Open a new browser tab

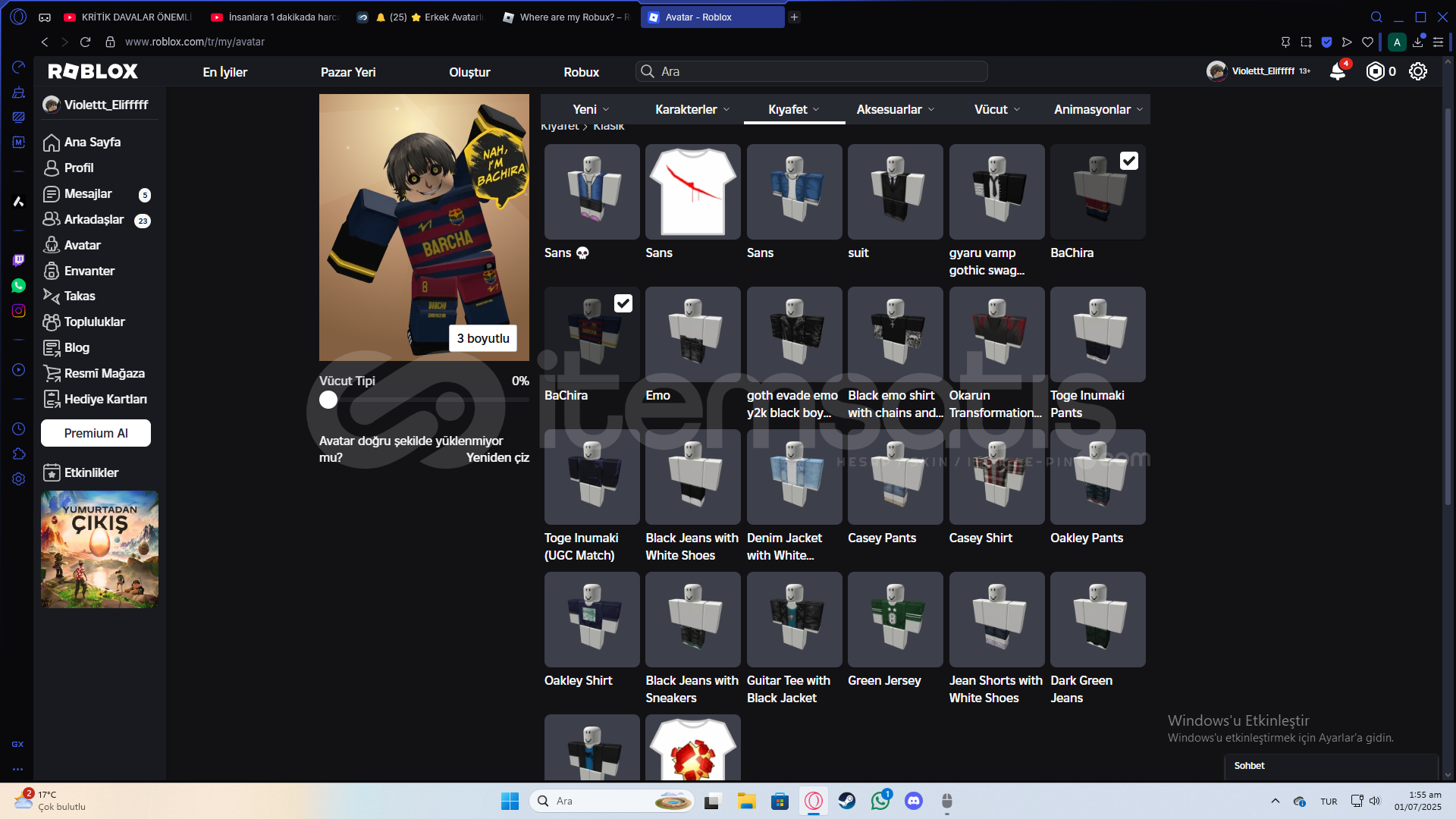pyautogui.click(x=794, y=17)
